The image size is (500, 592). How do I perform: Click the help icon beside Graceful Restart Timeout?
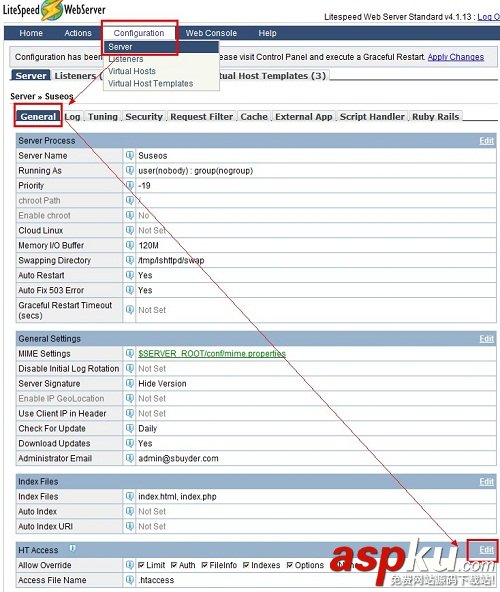click(130, 310)
